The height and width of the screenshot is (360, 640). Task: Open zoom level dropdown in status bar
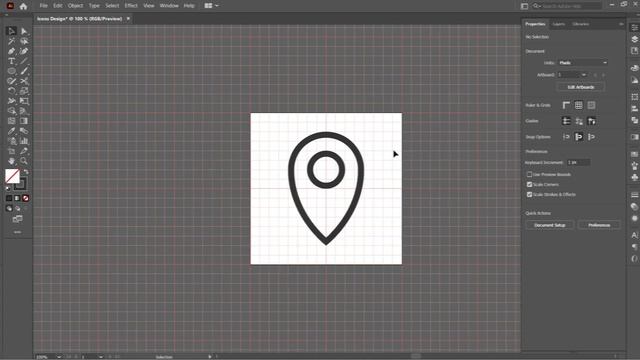click(x=59, y=357)
